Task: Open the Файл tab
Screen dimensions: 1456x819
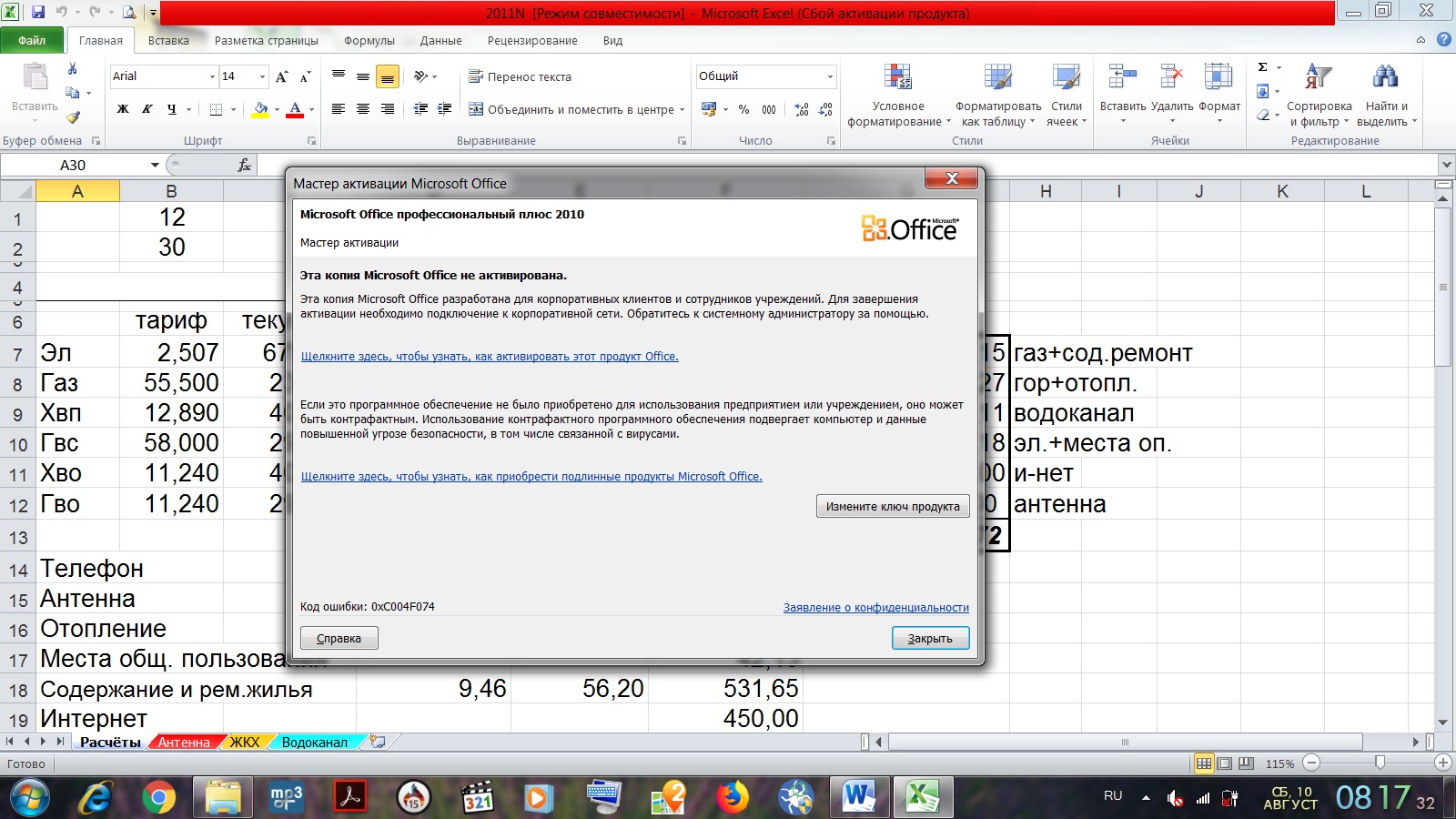Action: (32, 40)
